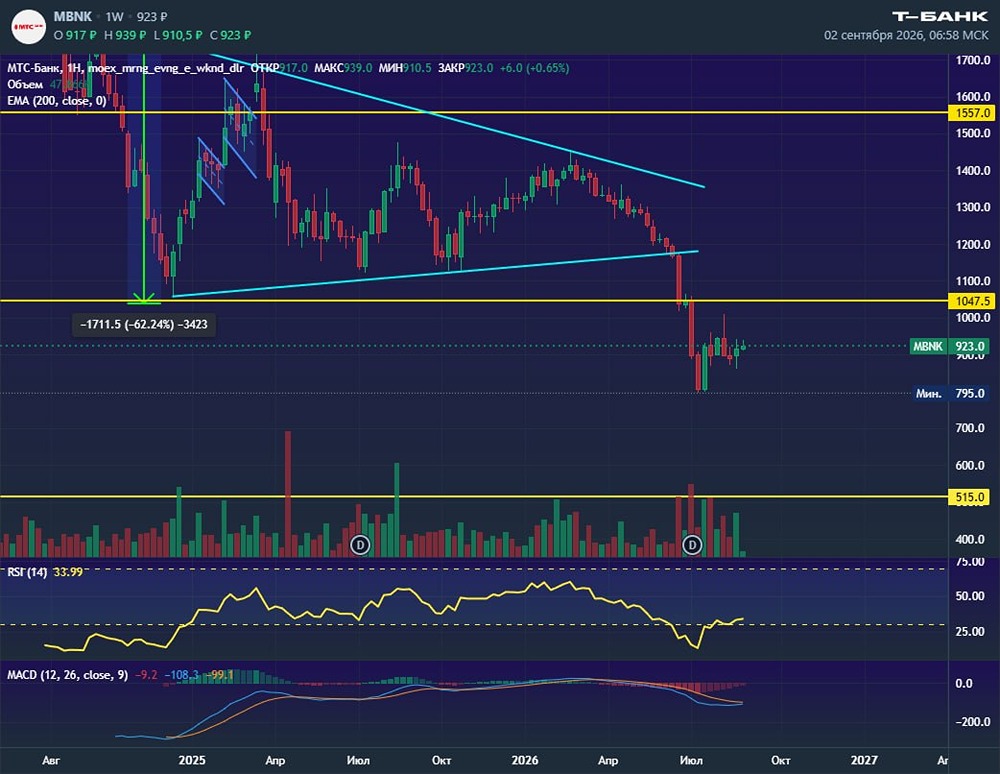
Task: Click the green MBNK 923.0 current price label
Action: (950, 346)
